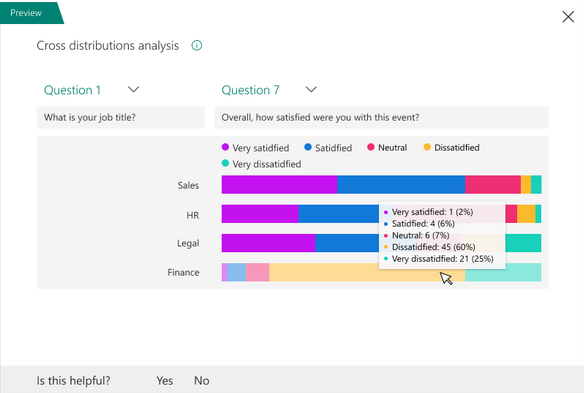Answer Yes to Is this helpful
The image size is (584, 393).
(165, 380)
